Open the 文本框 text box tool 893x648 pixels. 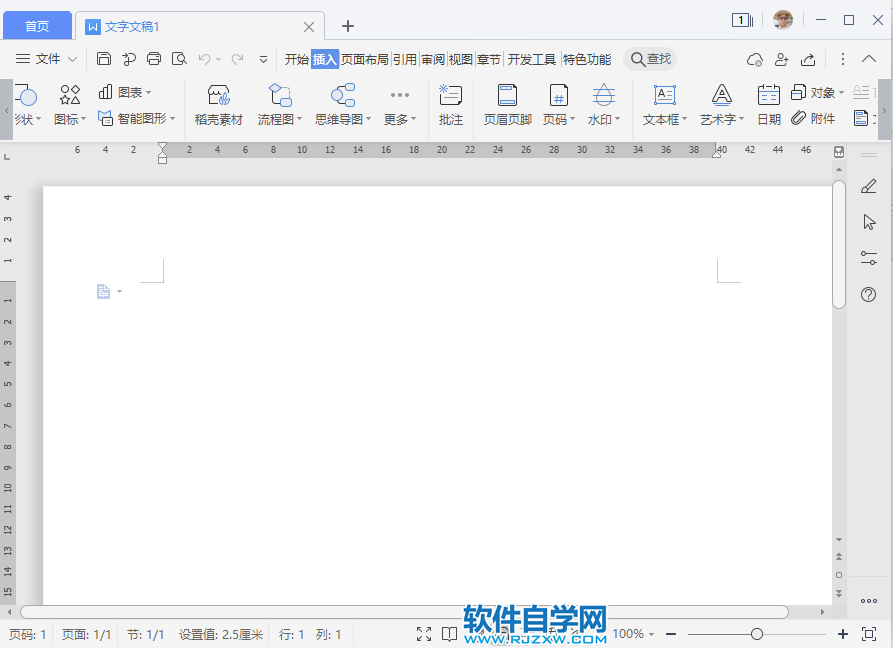(x=663, y=104)
